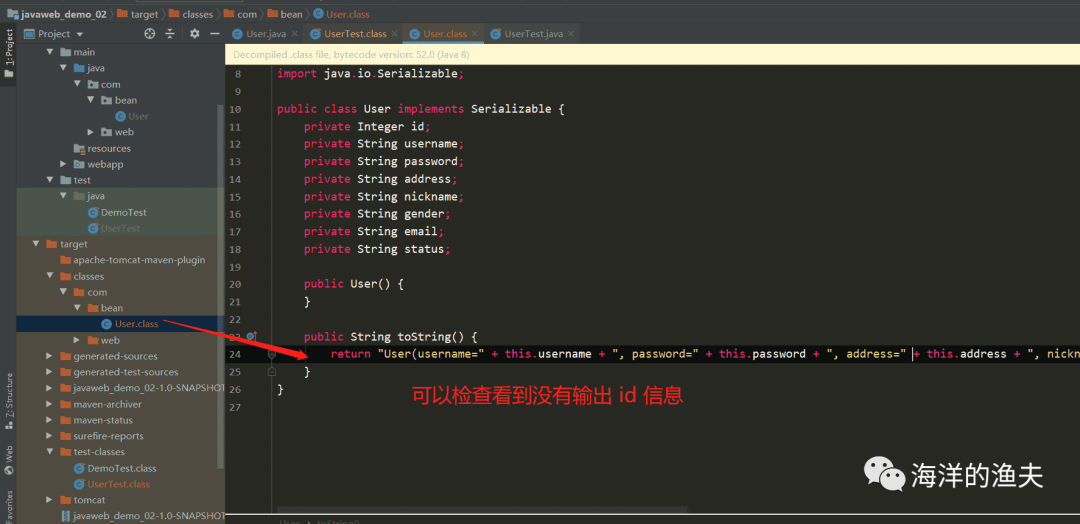The image size is (1080, 524).
Task: Click the decompiled .class file notification bar
Action: 652,54
